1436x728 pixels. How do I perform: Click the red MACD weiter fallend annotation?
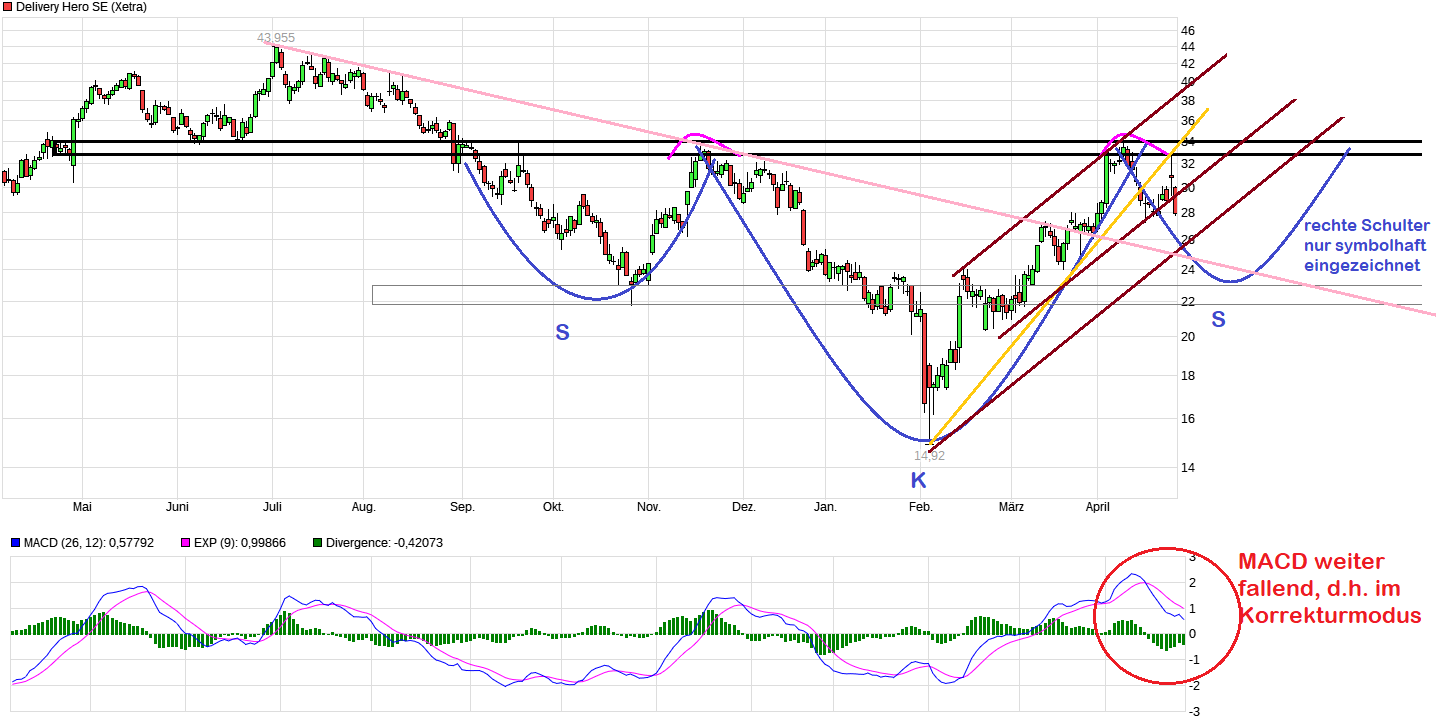click(x=1328, y=589)
